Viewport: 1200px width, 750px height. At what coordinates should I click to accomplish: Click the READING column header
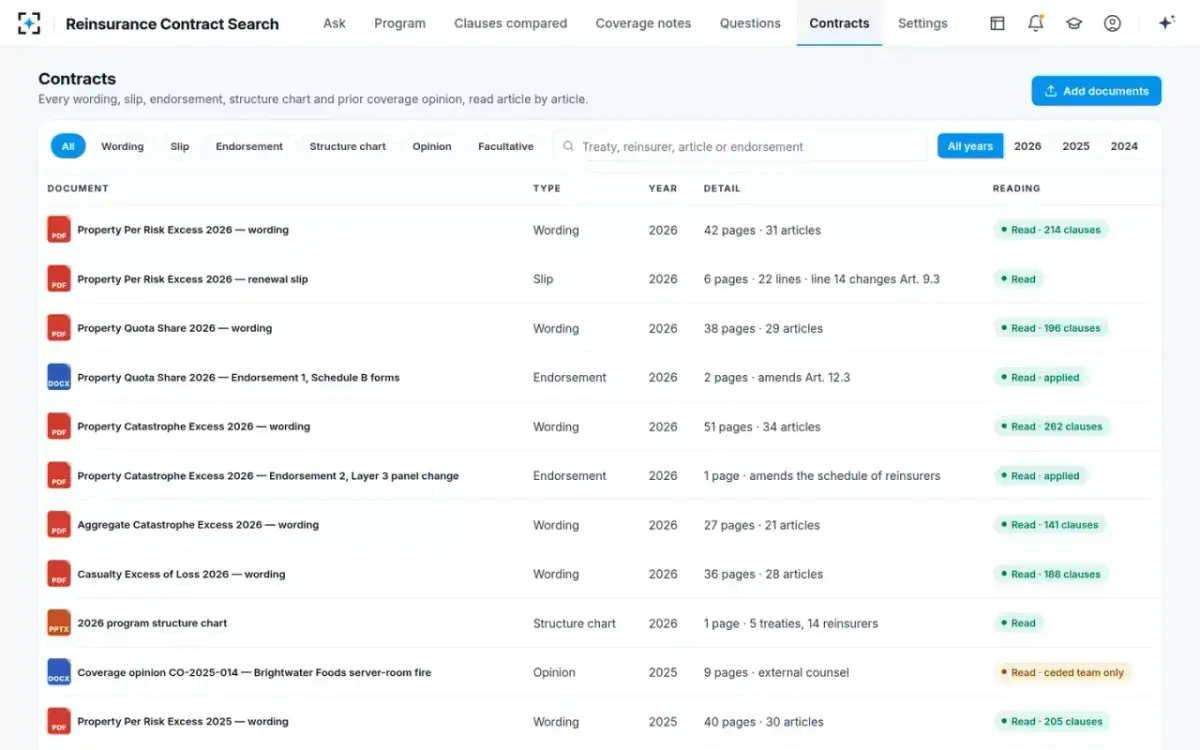pos(1016,188)
